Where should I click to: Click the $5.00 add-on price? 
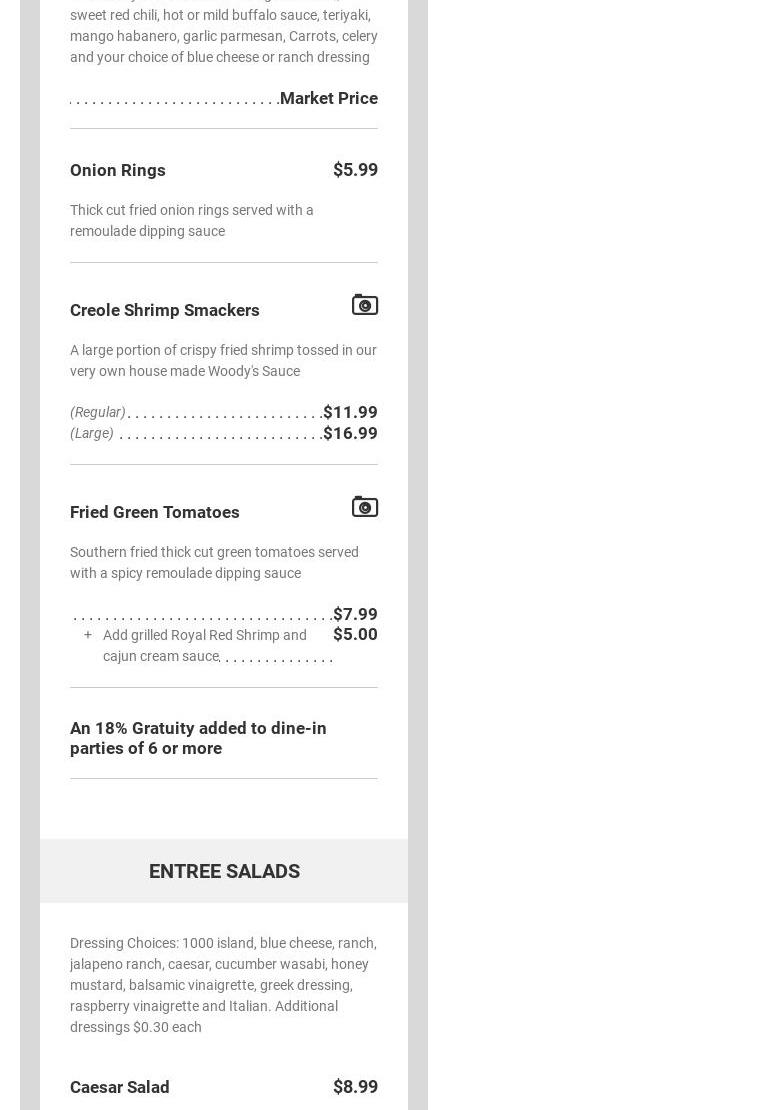click(x=355, y=634)
